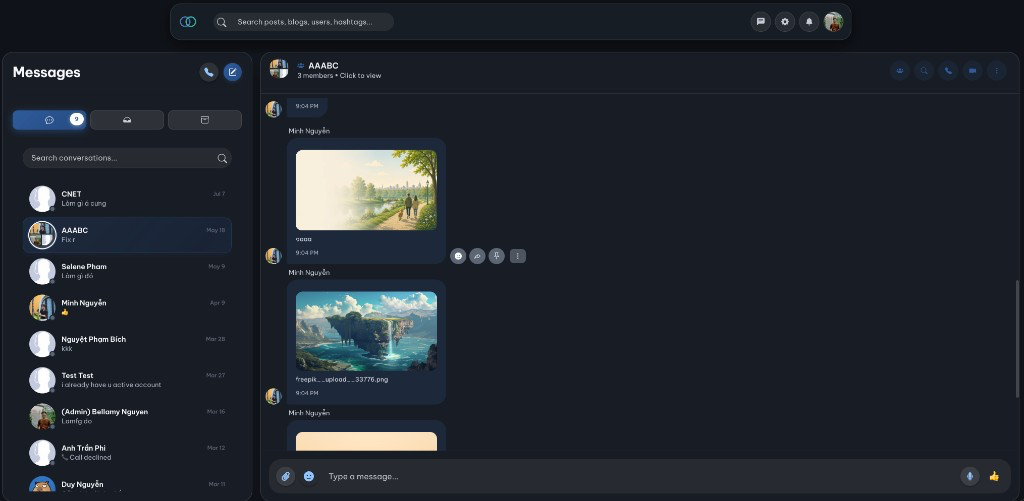
Task: Open the Nguyệt Phạm Bích conversation
Action: pyautogui.click(x=127, y=344)
